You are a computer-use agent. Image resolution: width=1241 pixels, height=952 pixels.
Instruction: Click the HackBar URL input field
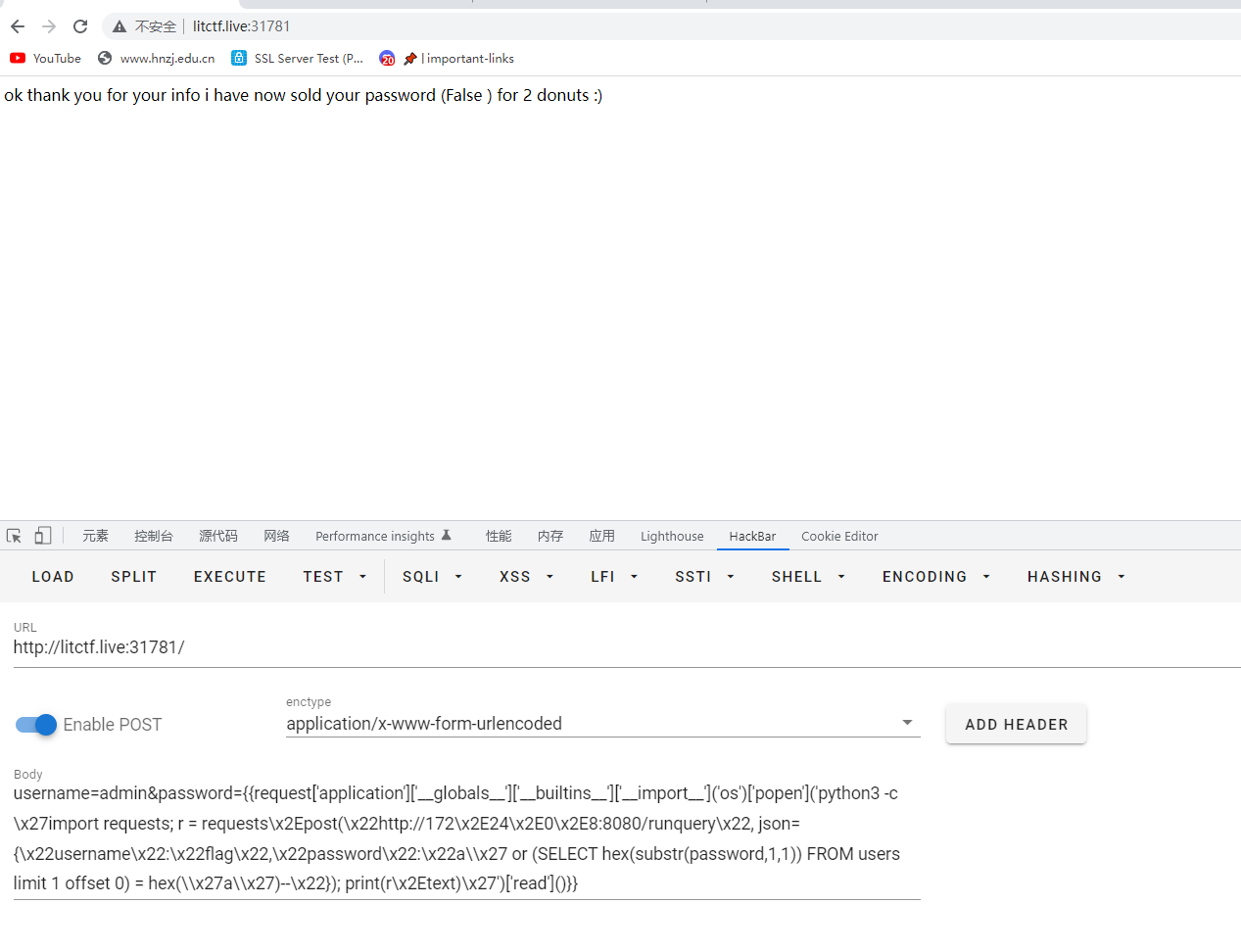click(627, 647)
